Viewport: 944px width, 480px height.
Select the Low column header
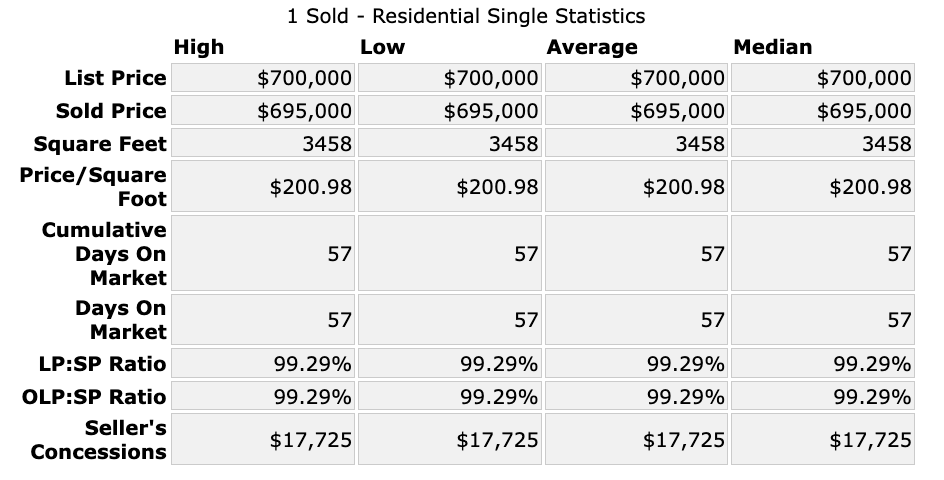383,47
